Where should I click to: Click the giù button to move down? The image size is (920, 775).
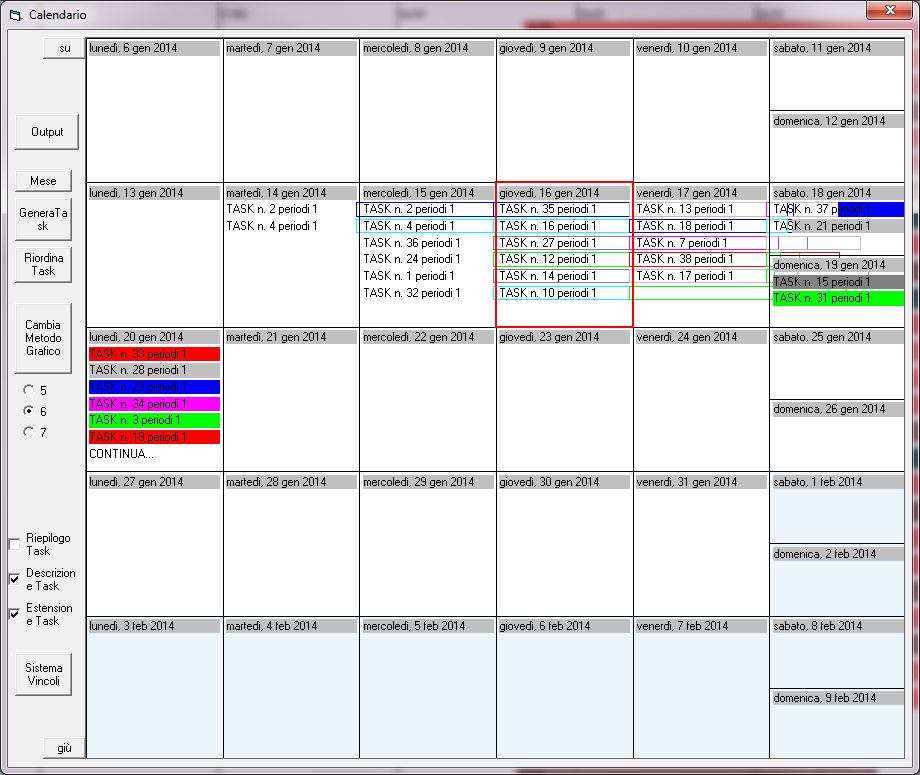(64, 748)
